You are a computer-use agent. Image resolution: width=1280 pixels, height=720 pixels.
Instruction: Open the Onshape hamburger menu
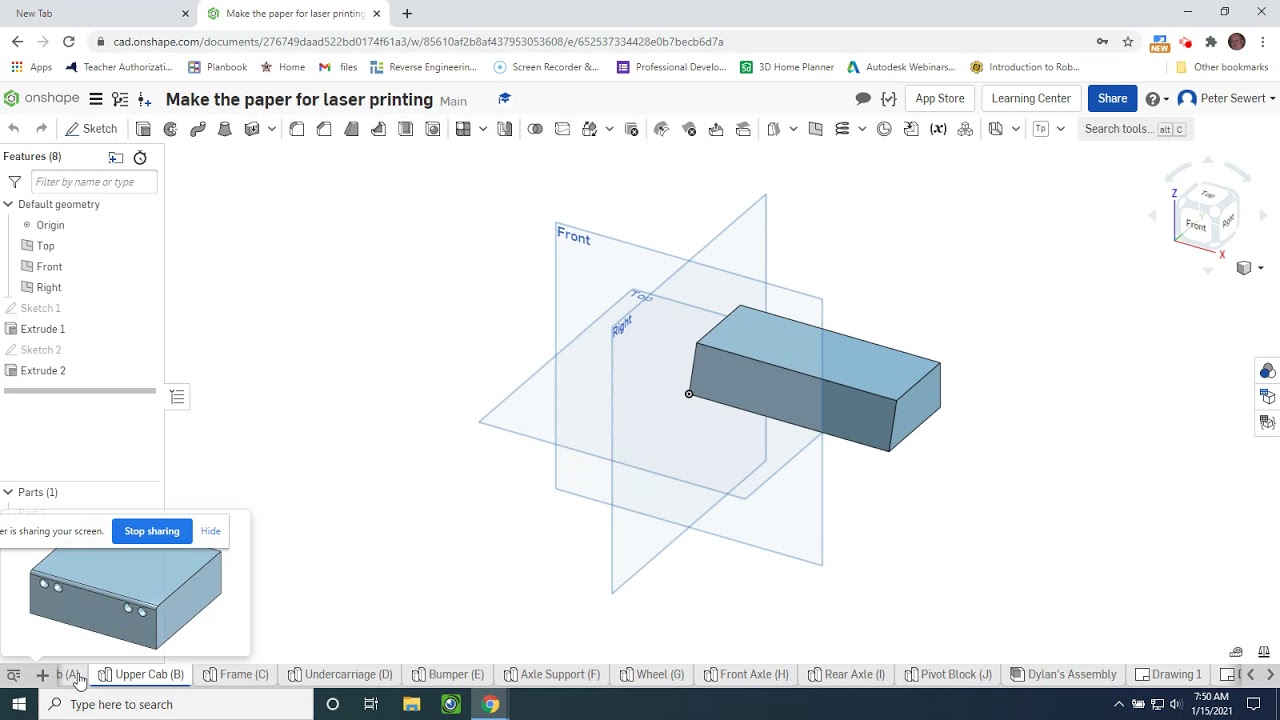pos(96,99)
